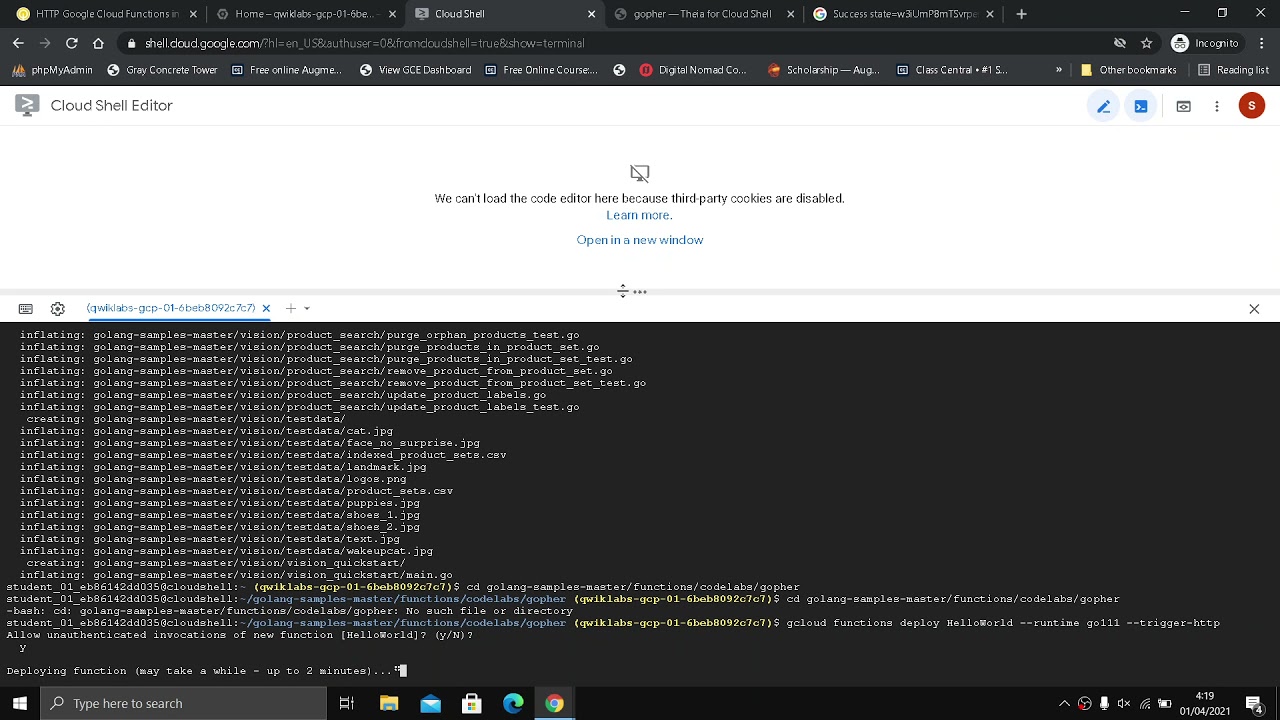Image resolution: width=1280 pixels, height=720 pixels.
Task: Open the Free online Augme... bookmark
Action: (x=286, y=70)
